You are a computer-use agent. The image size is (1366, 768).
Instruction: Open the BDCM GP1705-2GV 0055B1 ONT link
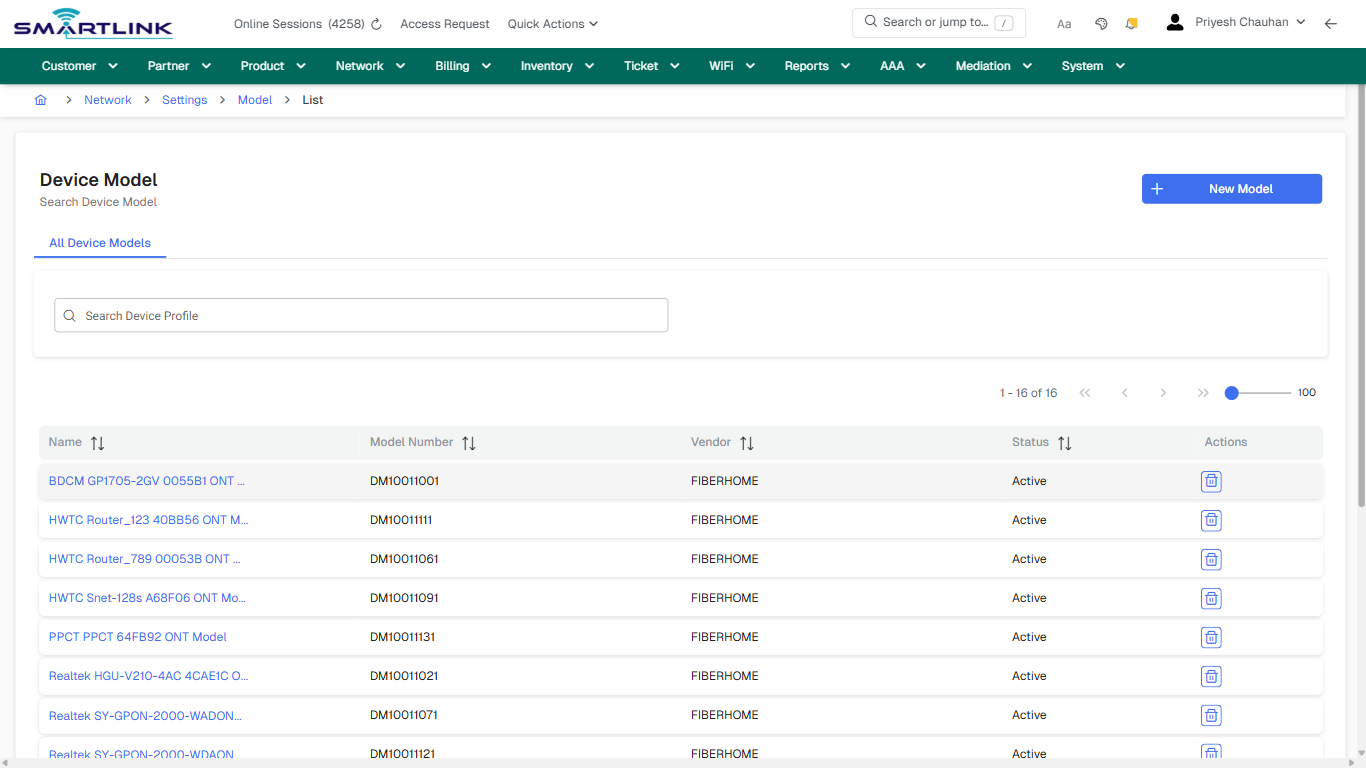(146, 481)
